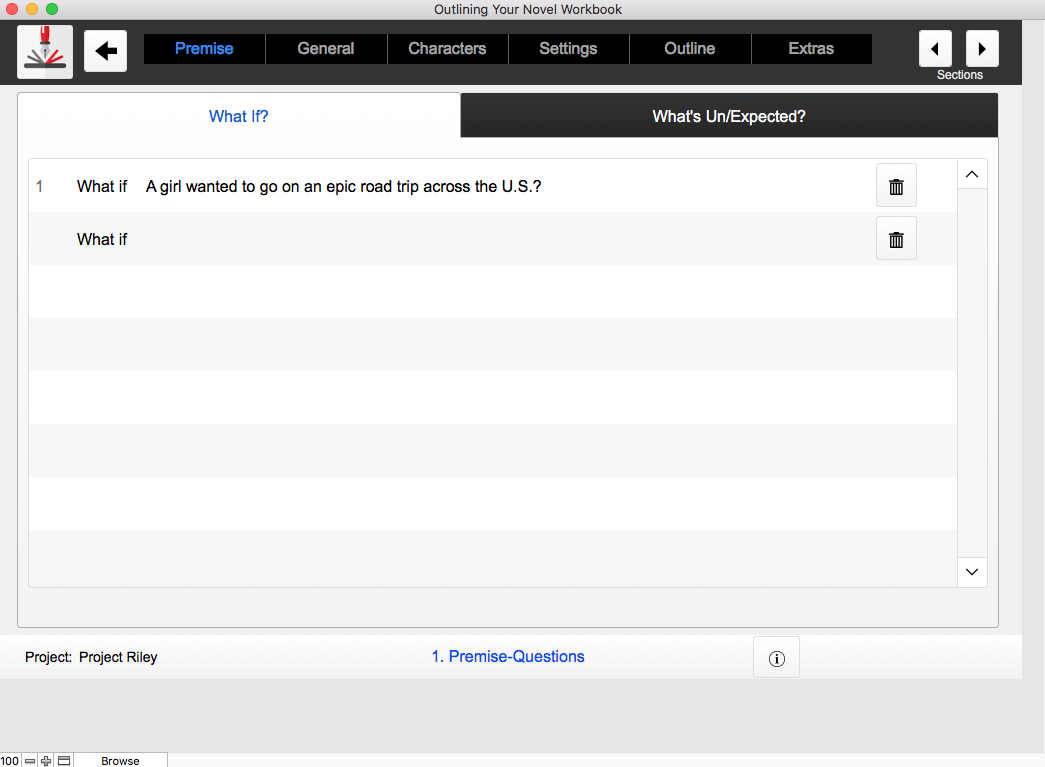The height and width of the screenshot is (767, 1045).
Task: Switch to the What If? tab
Action: point(239,116)
